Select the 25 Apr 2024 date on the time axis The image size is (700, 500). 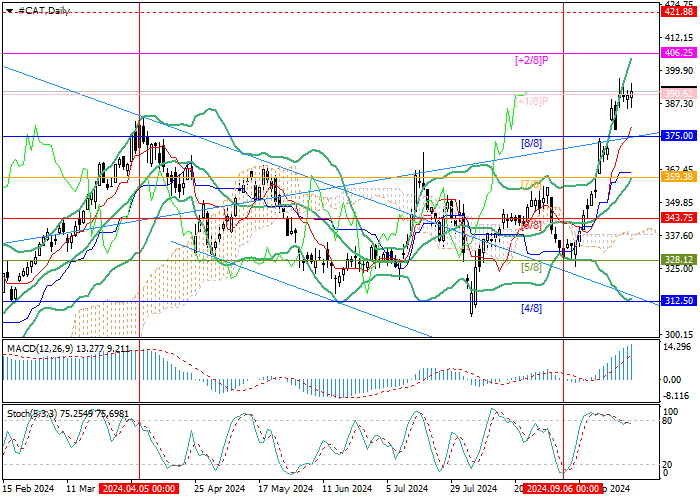pyautogui.click(x=220, y=488)
